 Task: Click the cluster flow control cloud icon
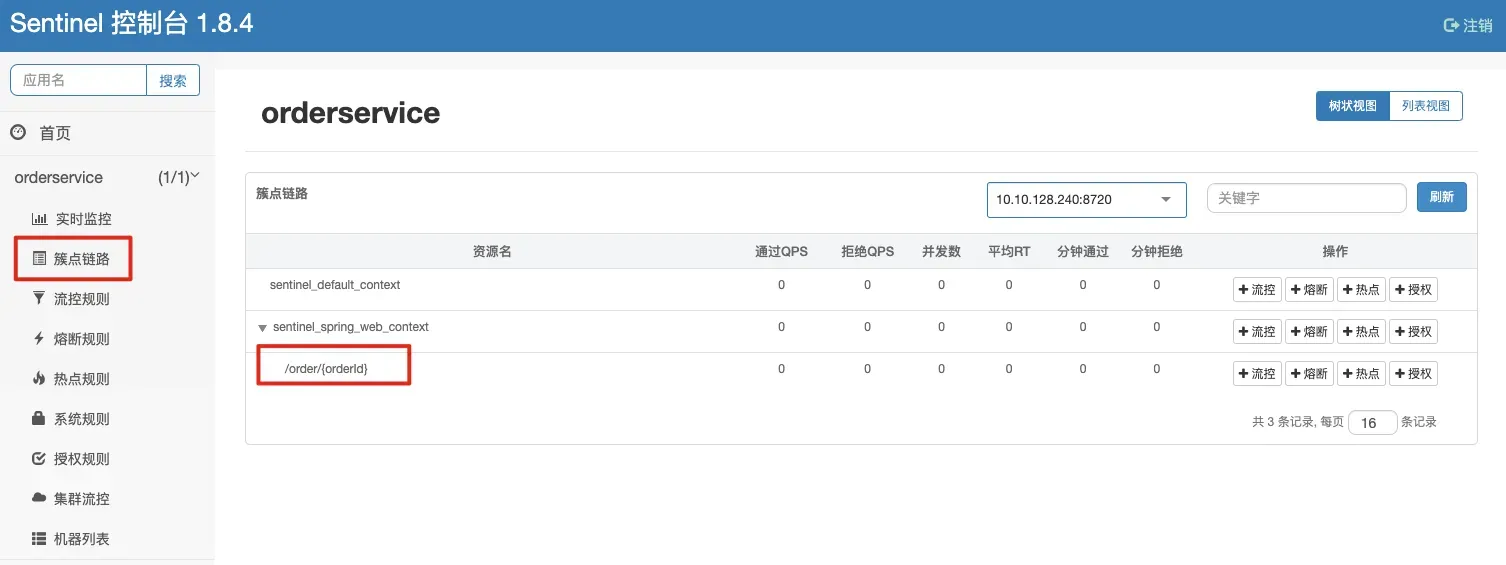click(x=39, y=498)
